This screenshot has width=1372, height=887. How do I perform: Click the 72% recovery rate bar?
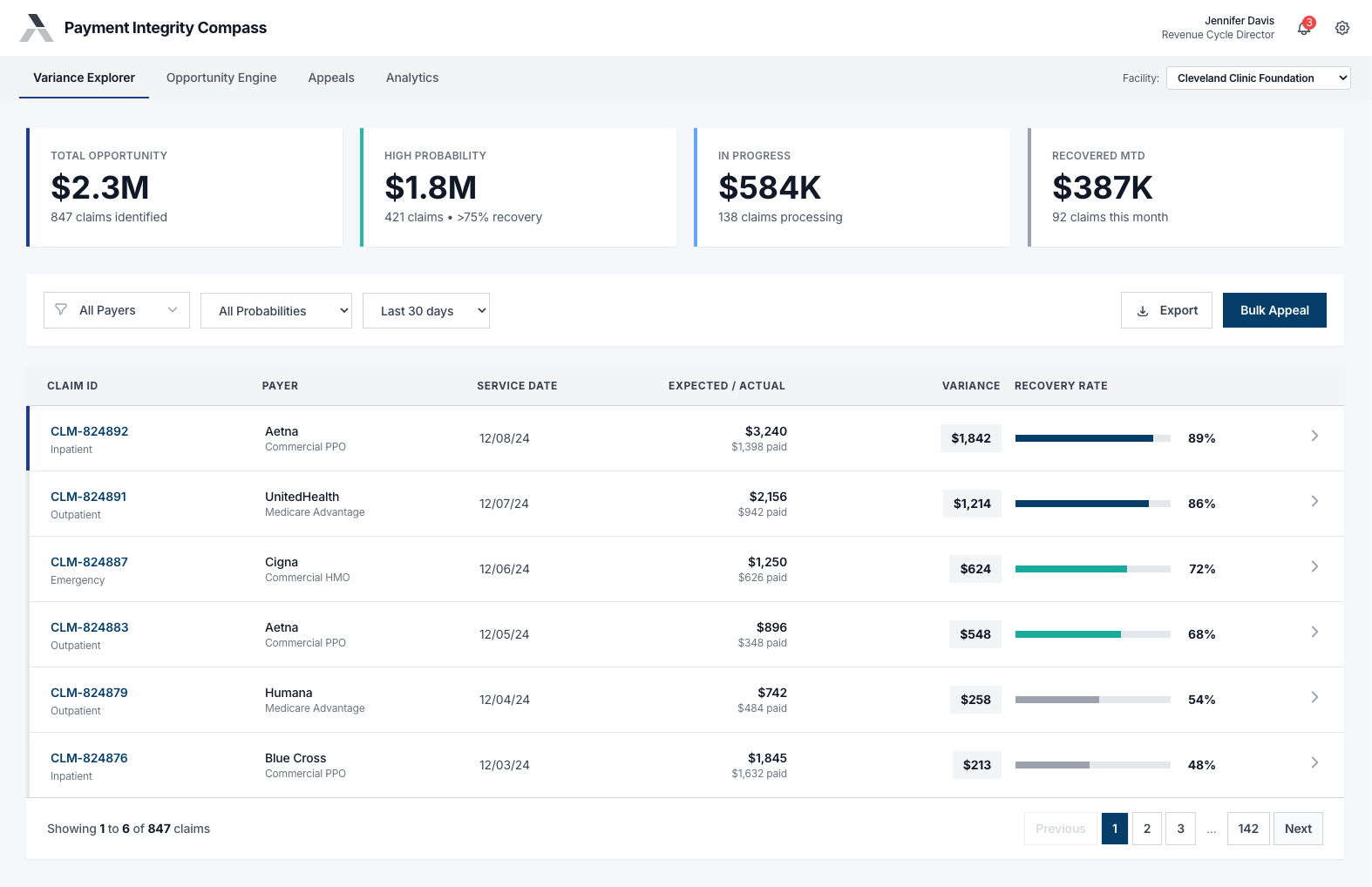1093,569
